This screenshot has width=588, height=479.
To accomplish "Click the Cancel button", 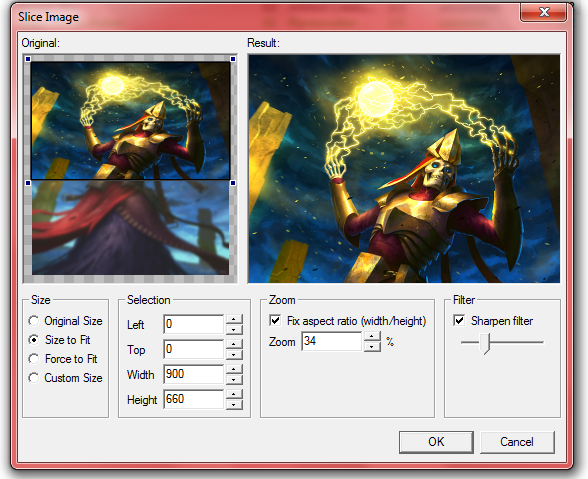I will click(x=517, y=442).
